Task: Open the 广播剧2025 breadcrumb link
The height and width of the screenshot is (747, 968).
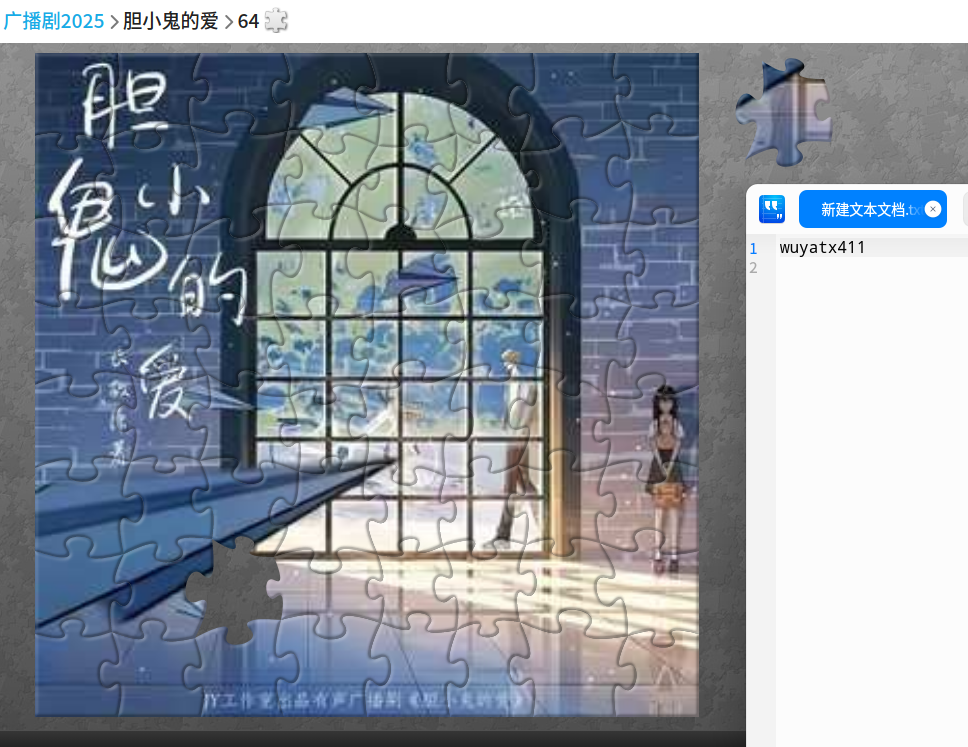Action: coord(54,21)
